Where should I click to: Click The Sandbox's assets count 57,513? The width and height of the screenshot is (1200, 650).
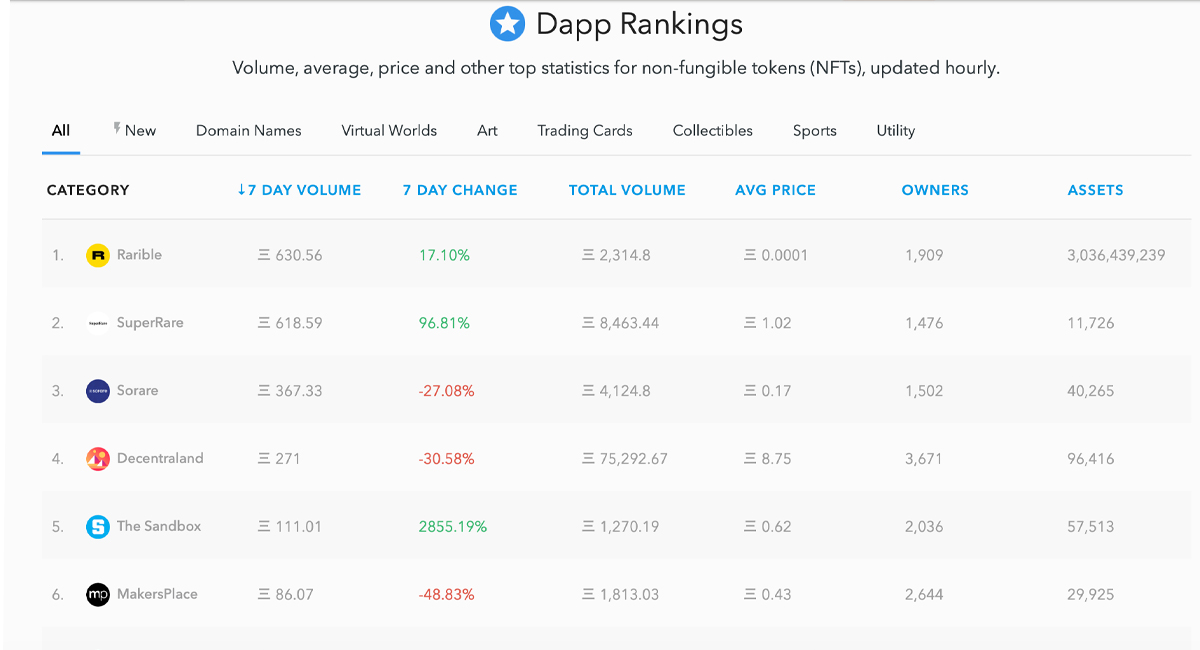(1090, 526)
